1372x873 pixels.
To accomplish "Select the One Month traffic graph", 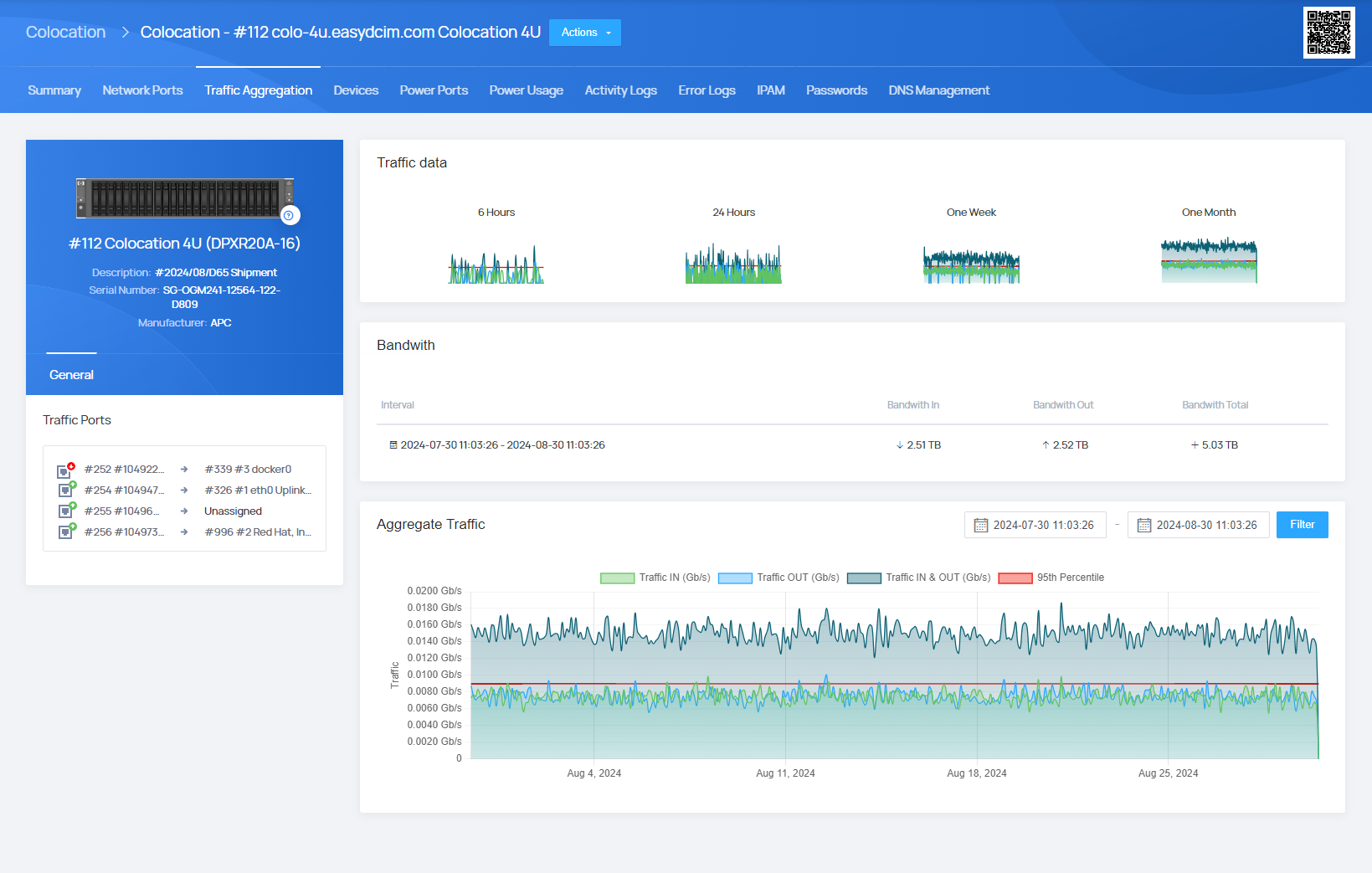I will [1209, 259].
